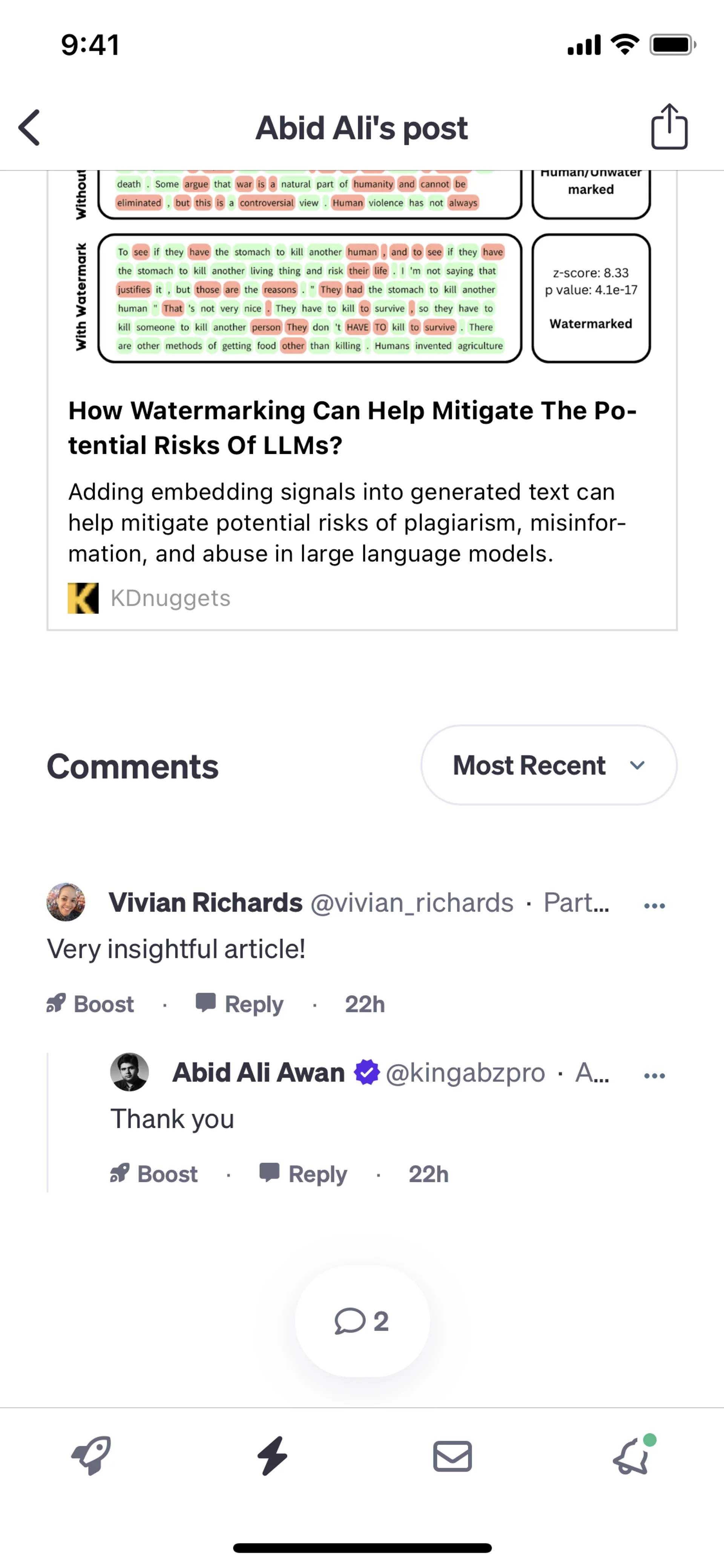Tap the KDnuggets source label
The image size is (724, 1568).
pyautogui.click(x=170, y=598)
